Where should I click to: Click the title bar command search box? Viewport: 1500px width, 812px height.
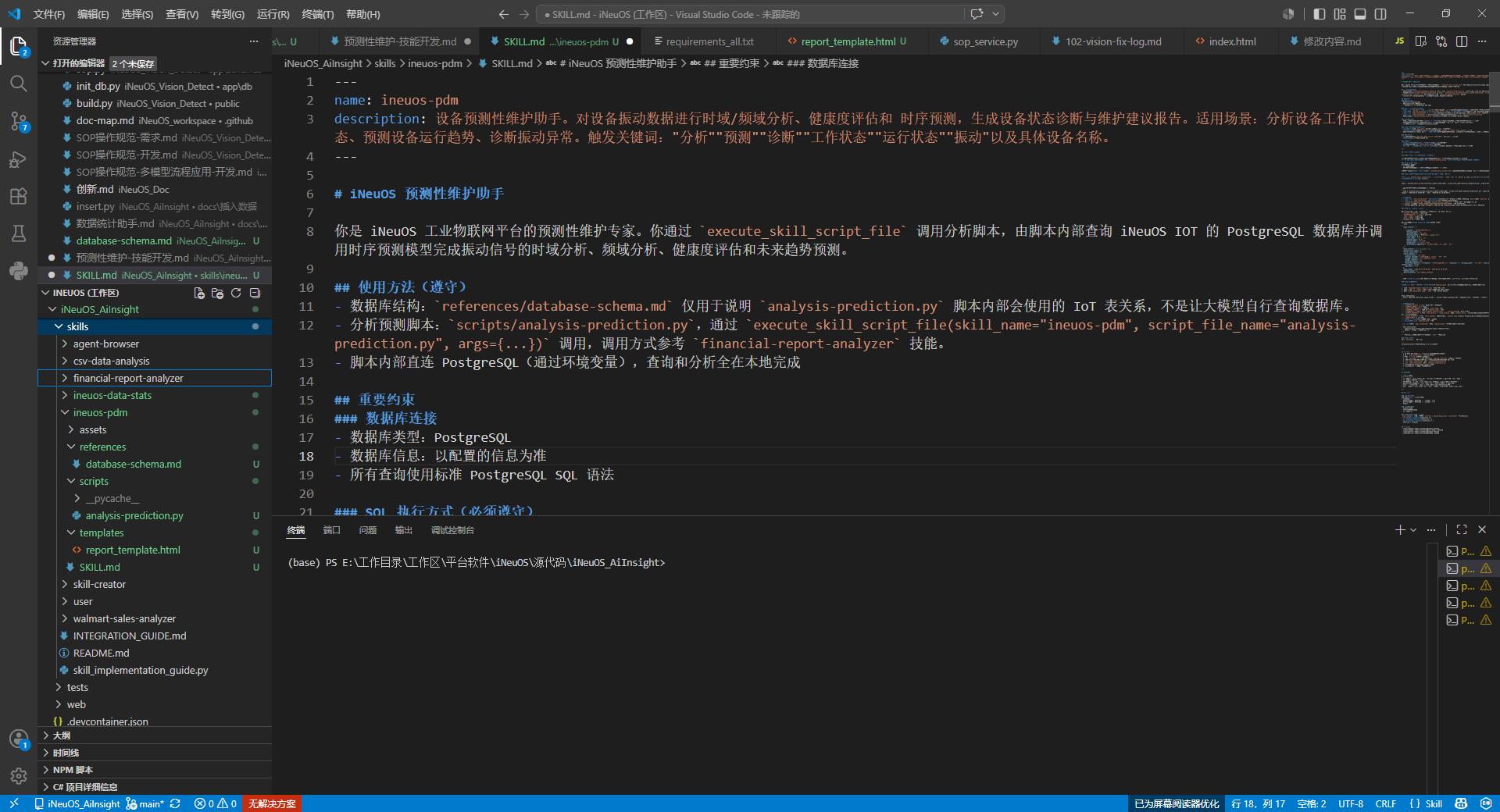click(x=750, y=14)
